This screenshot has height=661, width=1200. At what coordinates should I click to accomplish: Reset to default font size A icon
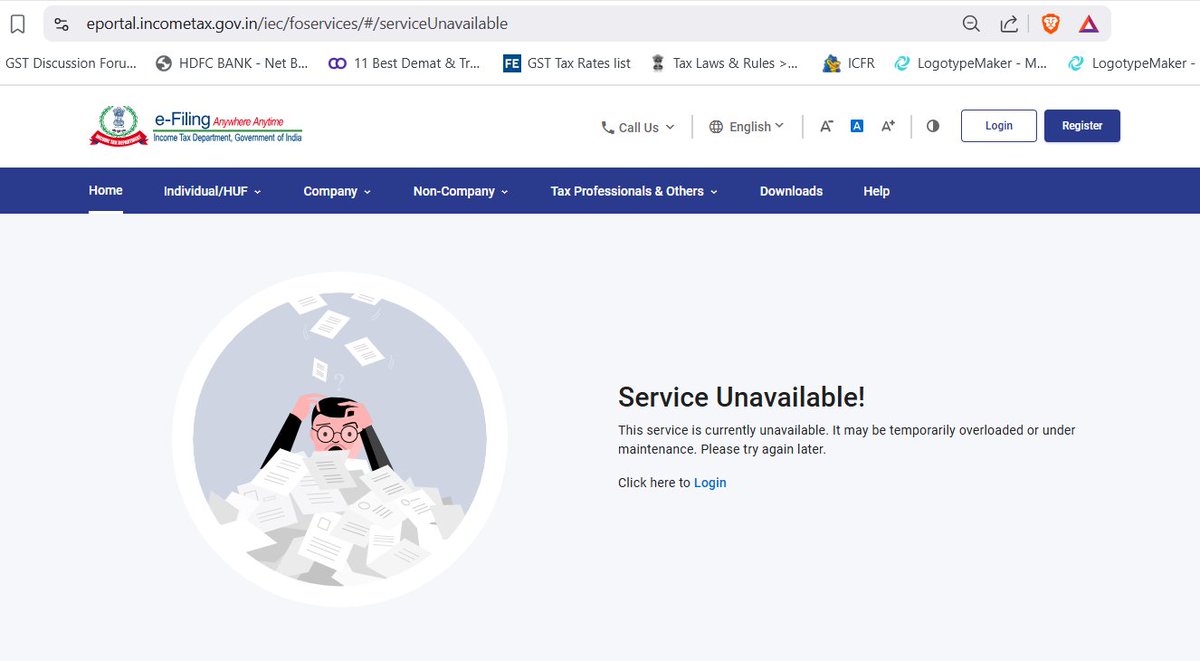tap(857, 126)
